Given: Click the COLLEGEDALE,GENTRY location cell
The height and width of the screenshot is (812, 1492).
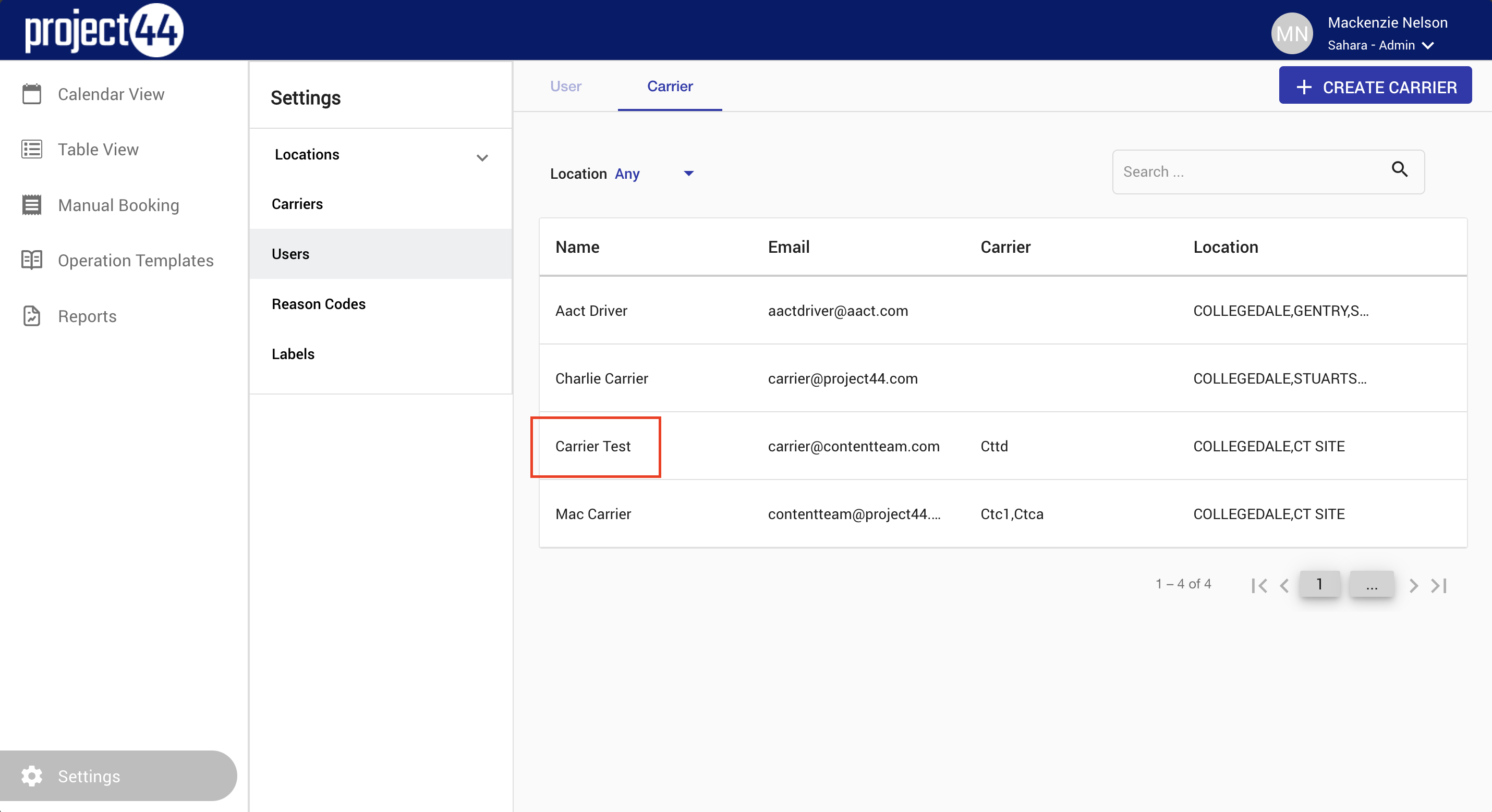Looking at the screenshot, I should (1281, 311).
